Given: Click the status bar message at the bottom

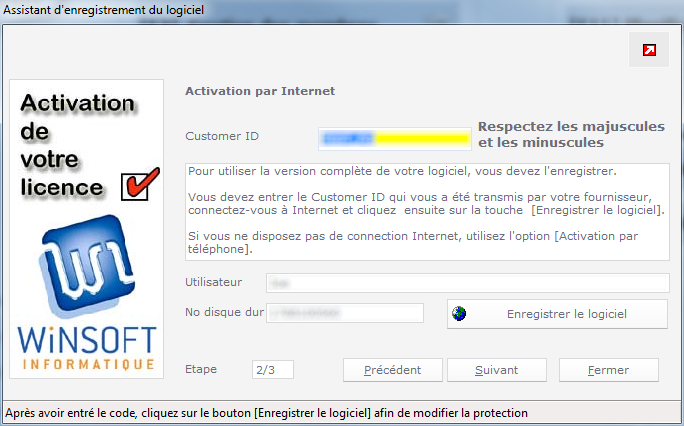Looking at the screenshot, I should pyautogui.click(x=267, y=413).
